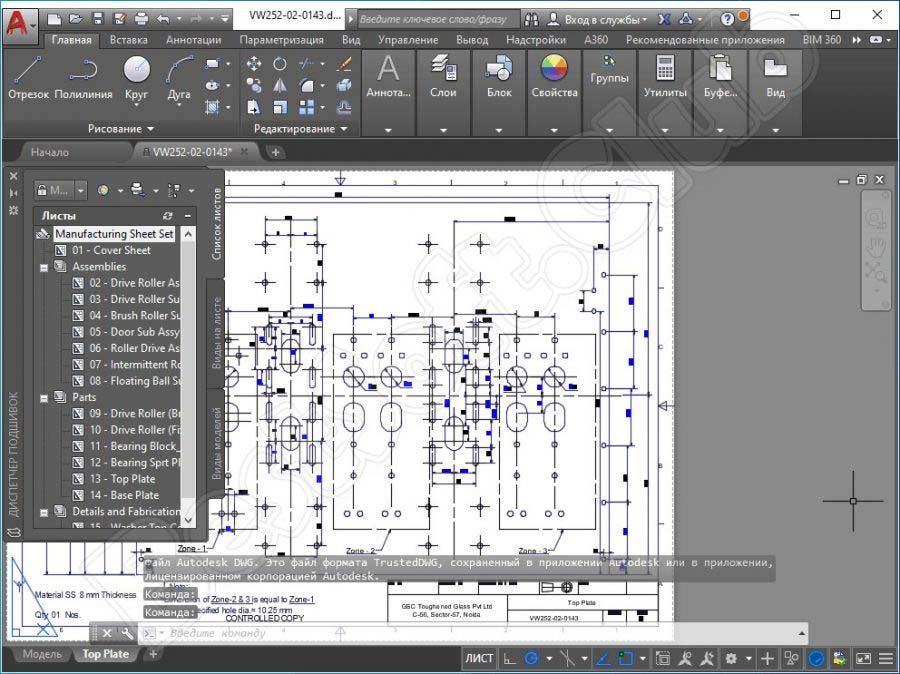
Task: Click the Undo arrow in quick access toolbar
Action: point(163,19)
